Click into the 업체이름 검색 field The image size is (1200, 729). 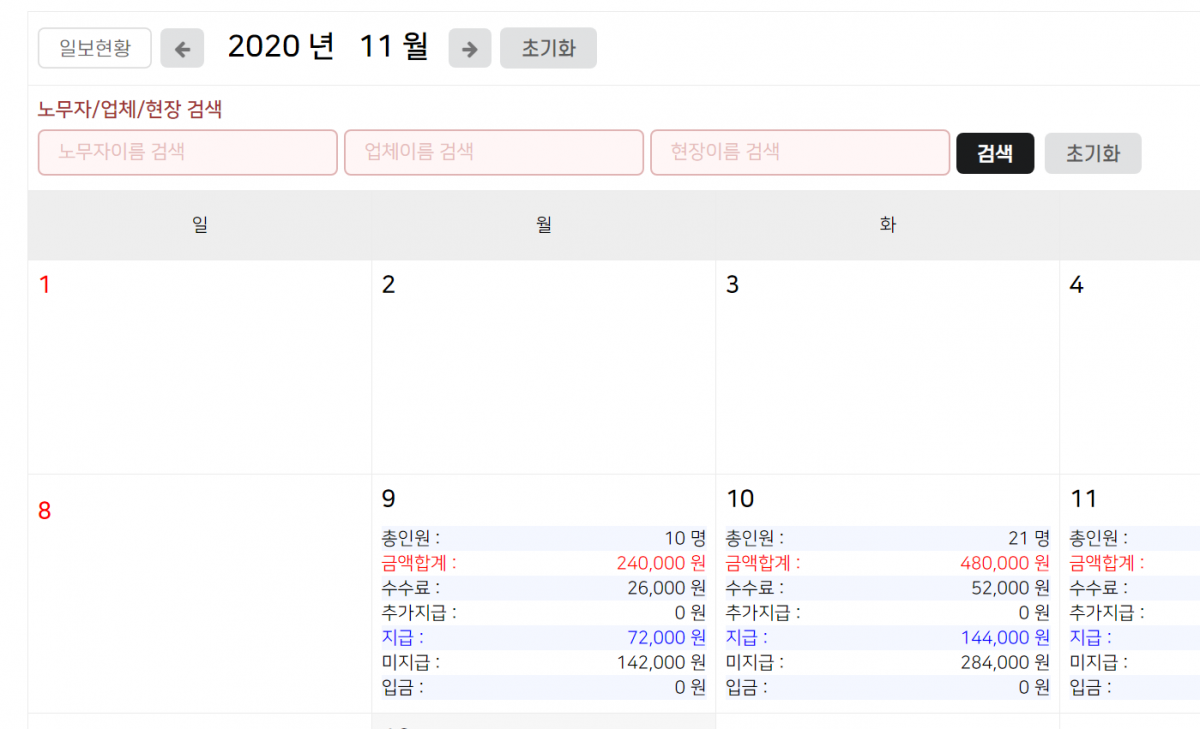(x=494, y=152)
